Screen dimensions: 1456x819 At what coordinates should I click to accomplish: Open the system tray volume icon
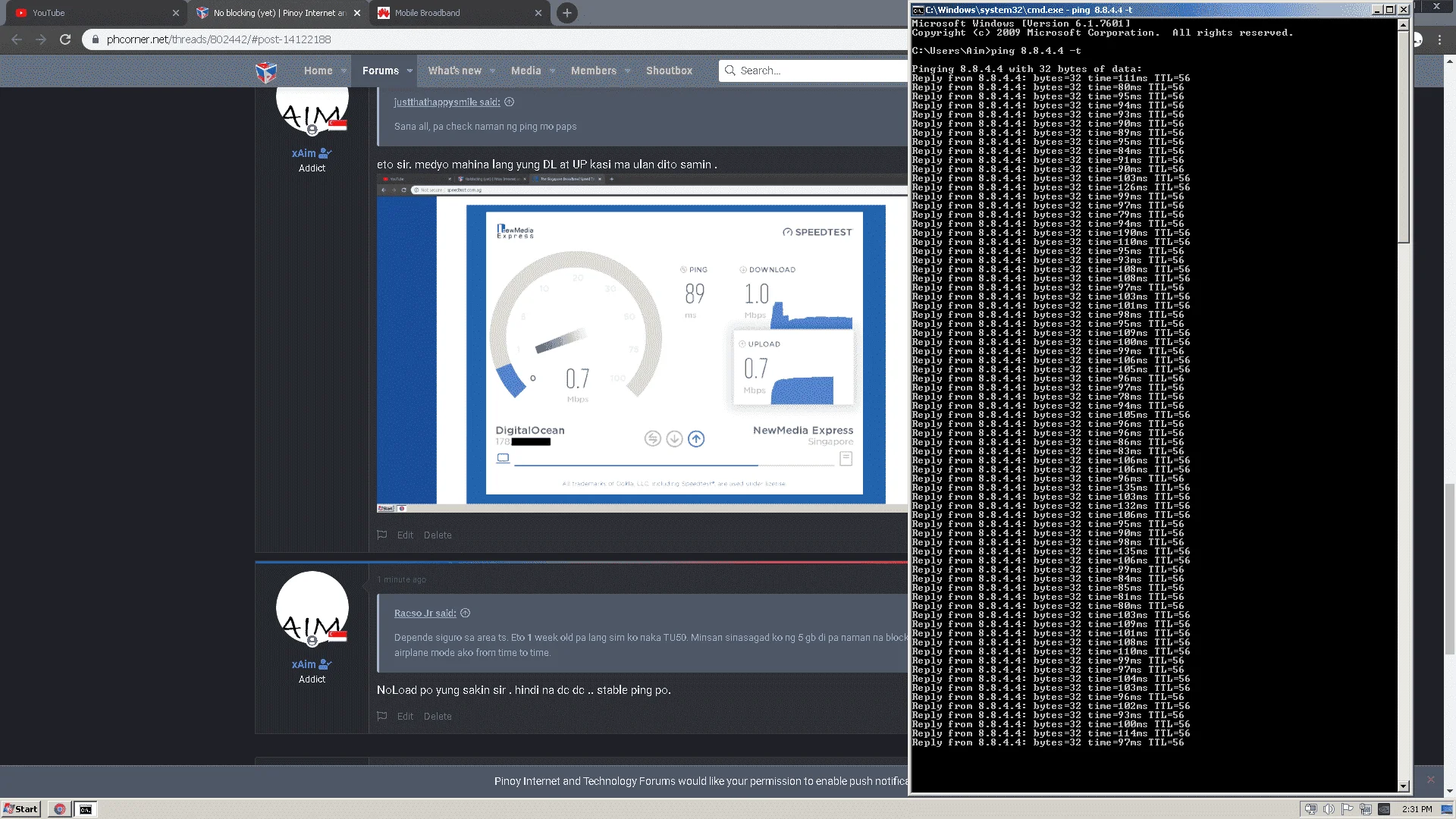click(x=1329, y=809)
